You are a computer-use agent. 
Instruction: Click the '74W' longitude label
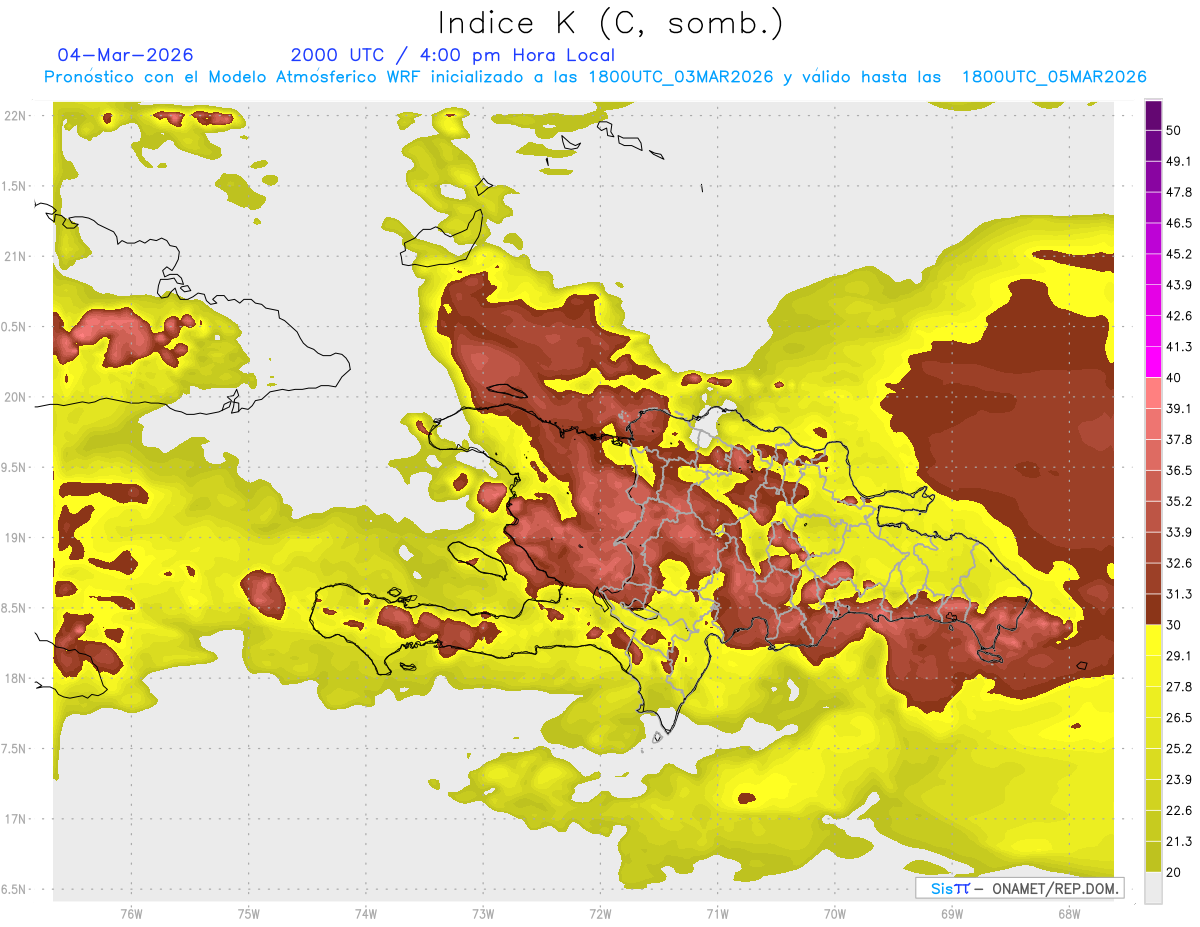pos(366,914)
